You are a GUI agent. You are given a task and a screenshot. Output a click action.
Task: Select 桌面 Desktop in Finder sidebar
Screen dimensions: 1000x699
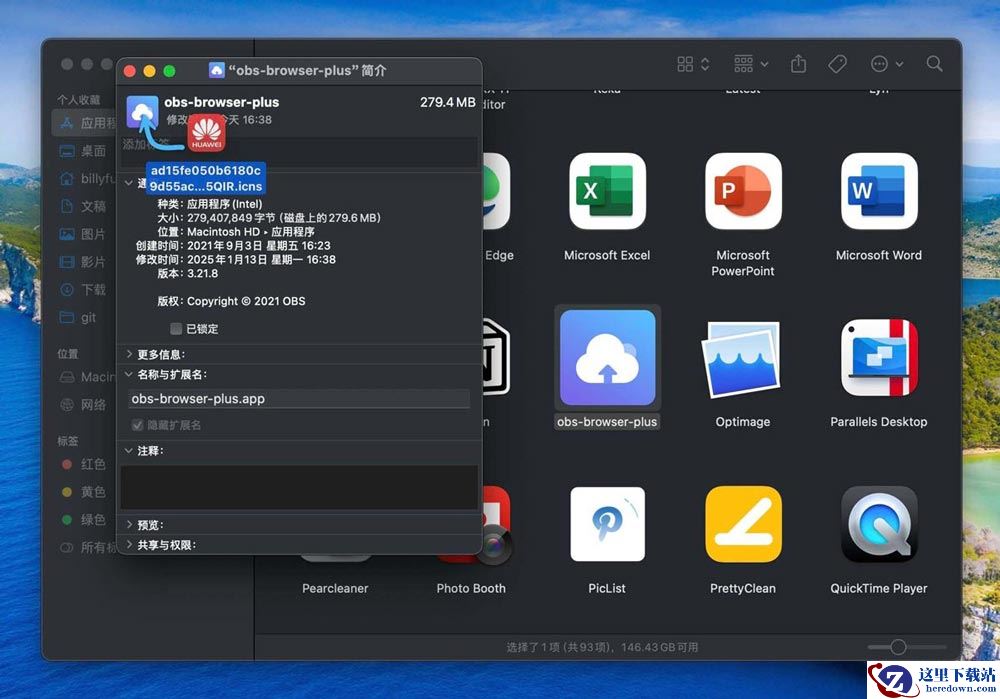pyautogui.click(x=83, y=151)
